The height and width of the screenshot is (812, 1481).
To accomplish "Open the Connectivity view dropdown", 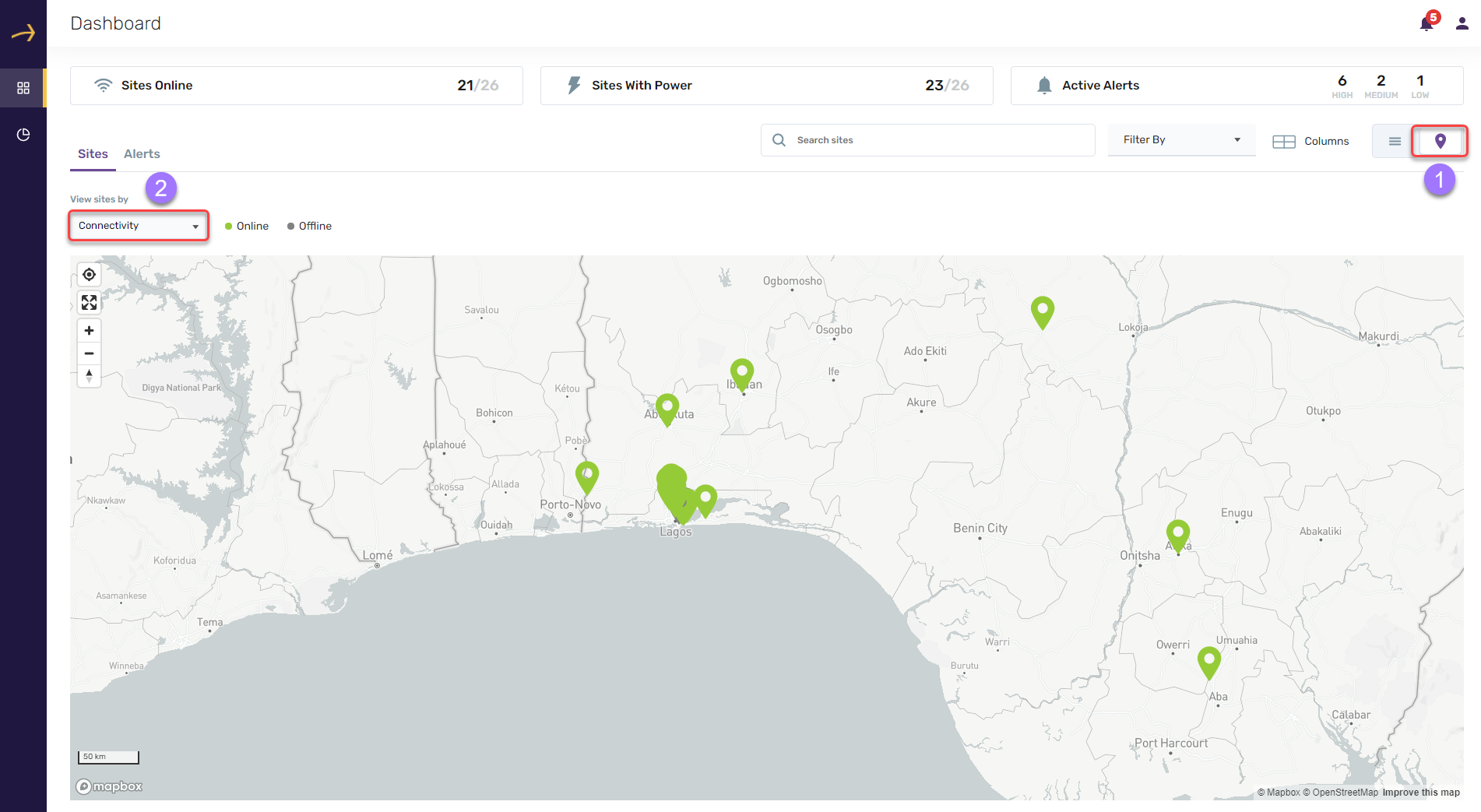I will pyautogui.click(x=139, y=226).
